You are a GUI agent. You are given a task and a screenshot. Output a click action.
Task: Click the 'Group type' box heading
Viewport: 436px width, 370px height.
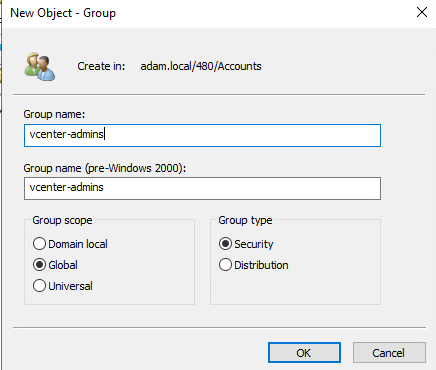245,220
